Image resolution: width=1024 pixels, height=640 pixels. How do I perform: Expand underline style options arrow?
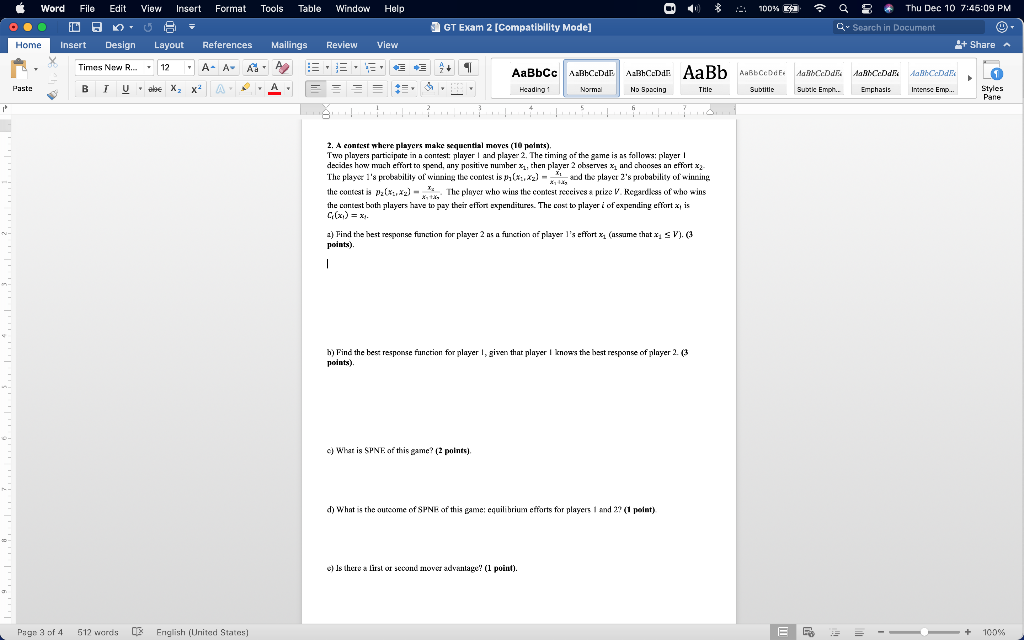coord(140,89)
